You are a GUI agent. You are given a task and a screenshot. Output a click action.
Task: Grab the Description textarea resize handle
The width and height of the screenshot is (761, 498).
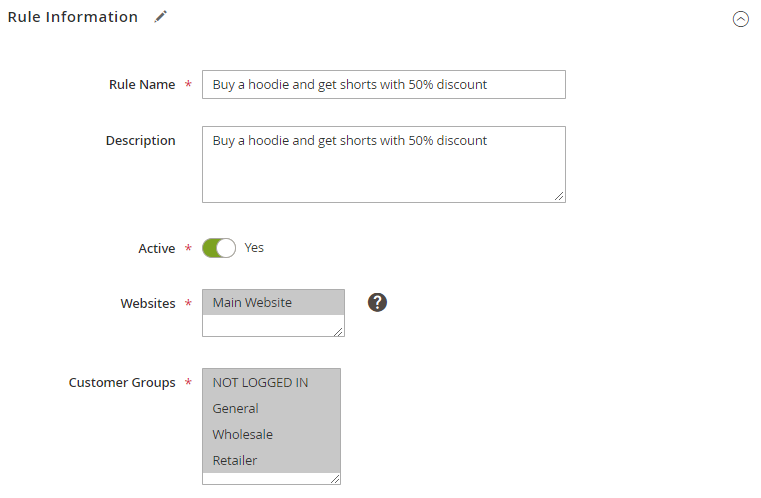[x=559, y=196]
